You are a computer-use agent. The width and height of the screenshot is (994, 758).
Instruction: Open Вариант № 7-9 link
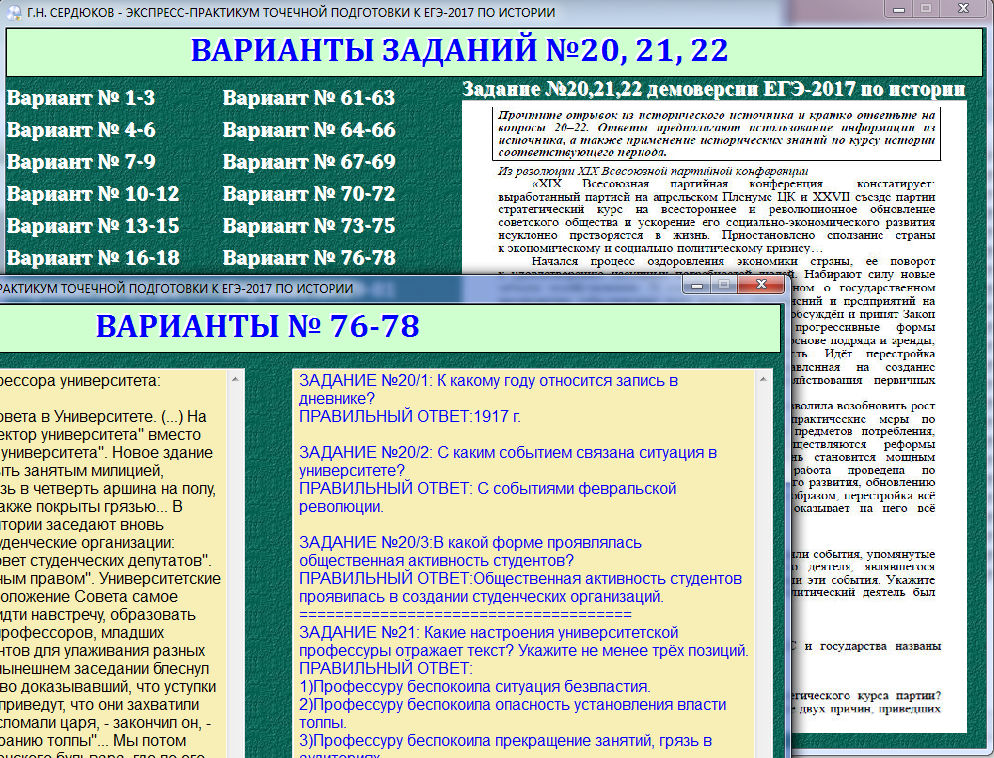coord(81,162)
